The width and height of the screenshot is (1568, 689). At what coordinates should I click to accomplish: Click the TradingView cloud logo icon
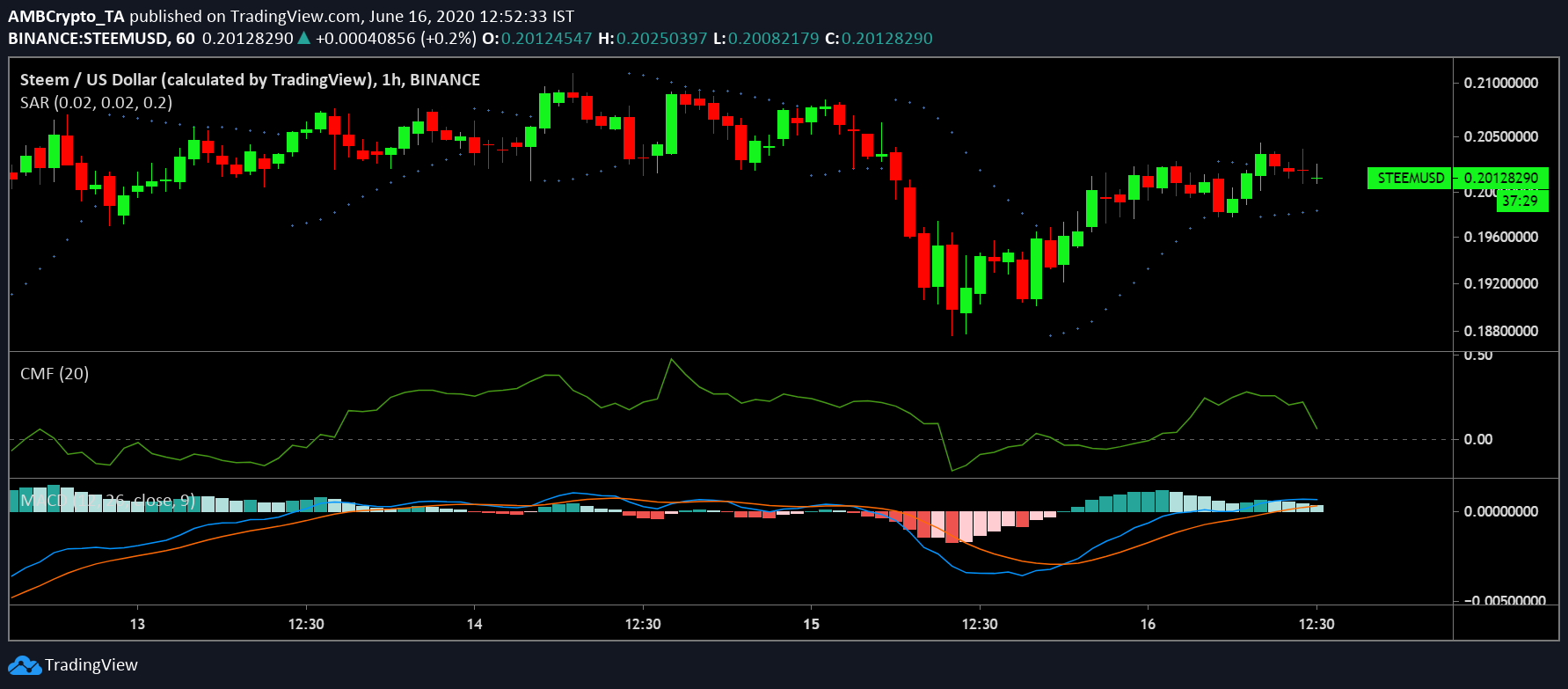[x=25, y=665]
